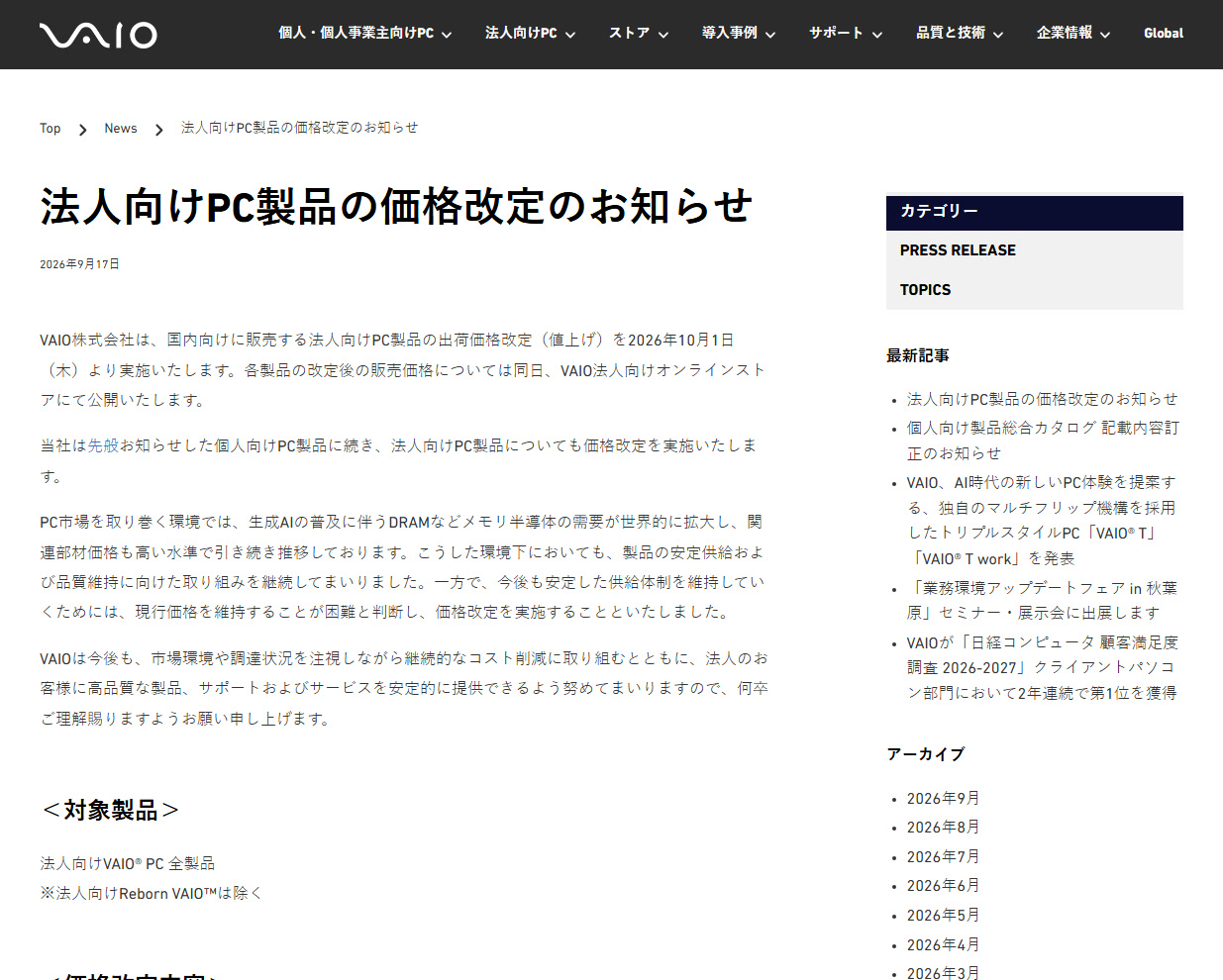This screenshot has height=980, width=1223.
Task: Open 法人向けPC navigation menu
Action: (521, 33)
